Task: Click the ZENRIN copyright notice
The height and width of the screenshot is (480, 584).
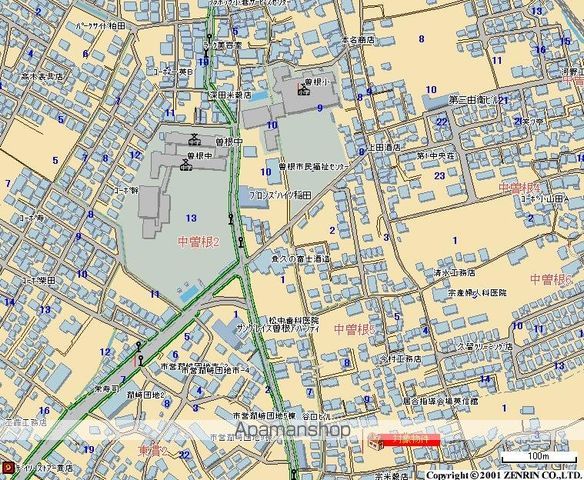Action: click(x=504, y=476)
